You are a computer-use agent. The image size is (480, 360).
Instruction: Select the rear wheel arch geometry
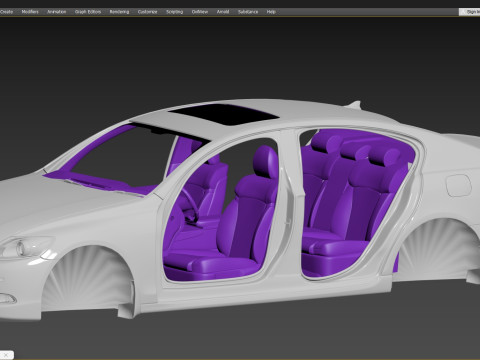(440, 250)
